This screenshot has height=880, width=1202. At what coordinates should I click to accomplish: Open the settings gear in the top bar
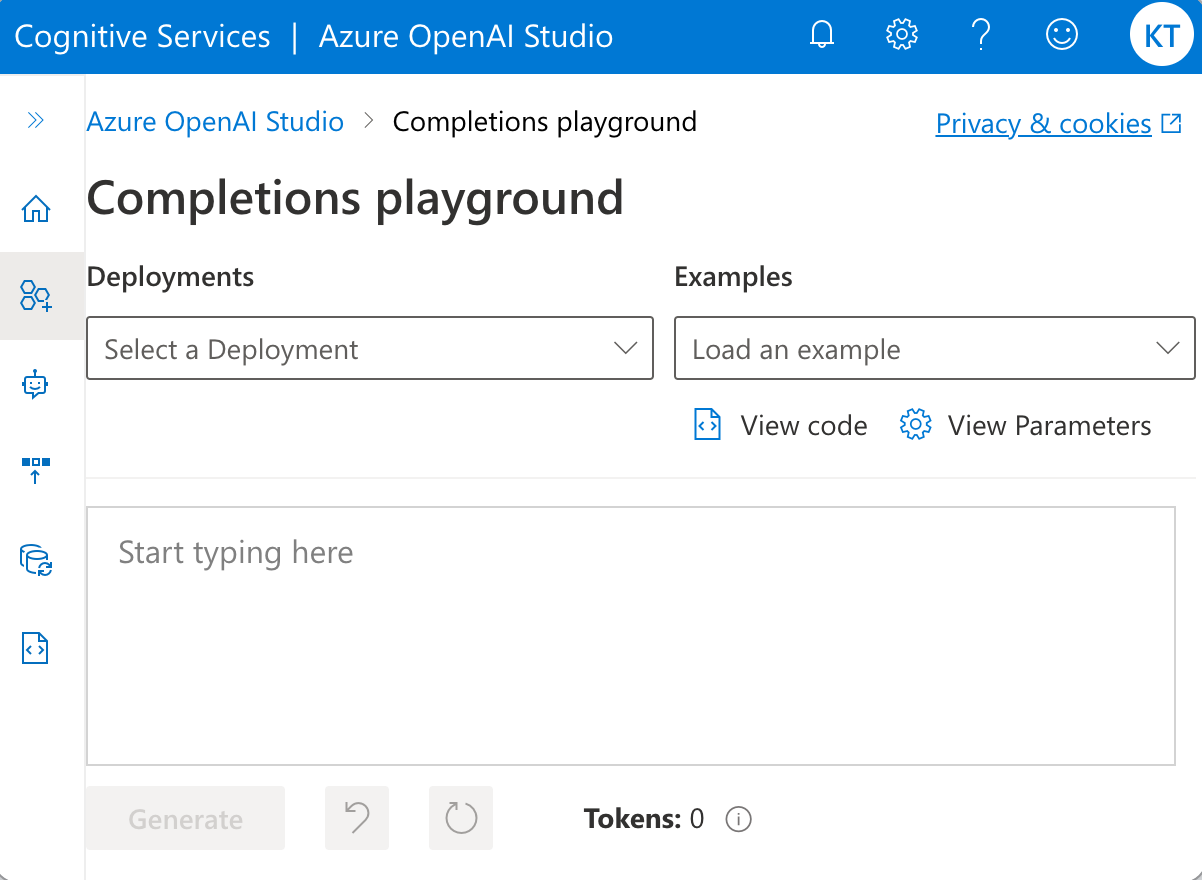[x=901, y=34]
